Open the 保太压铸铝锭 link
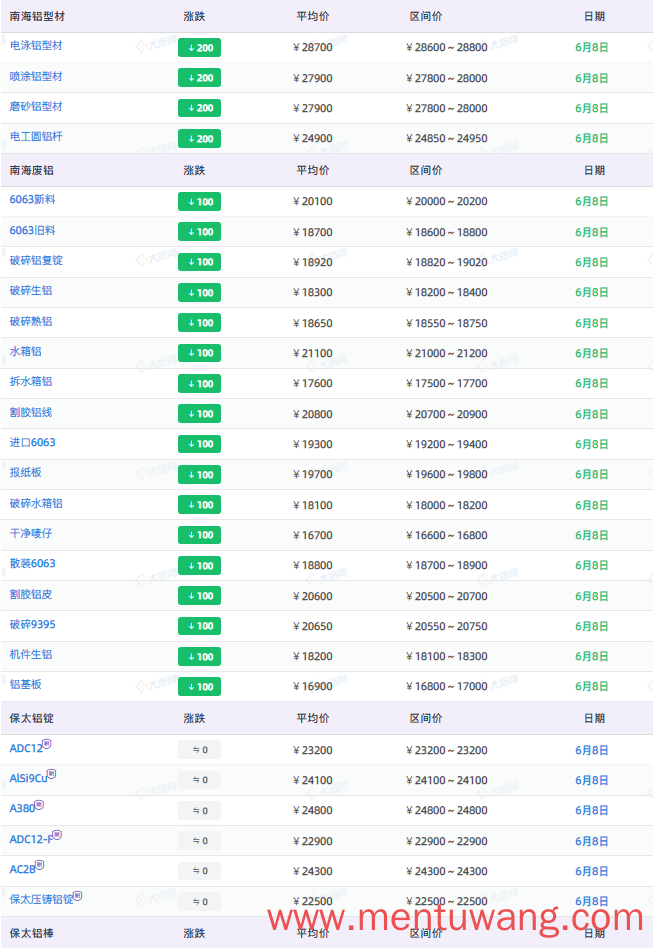Screen dimensions: 653x948 pos(41,900)
